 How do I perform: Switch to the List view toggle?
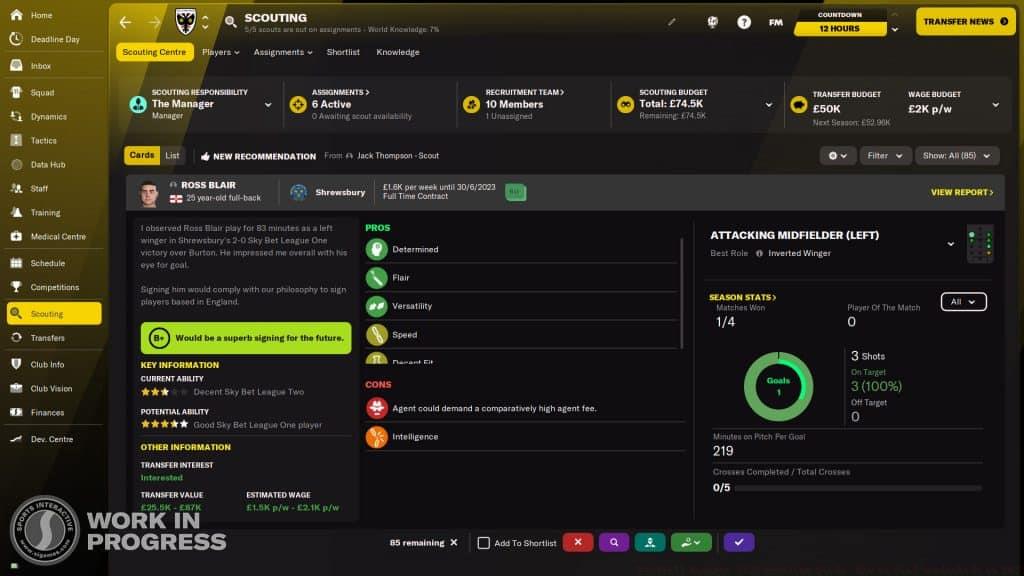[x=173, y=156]
